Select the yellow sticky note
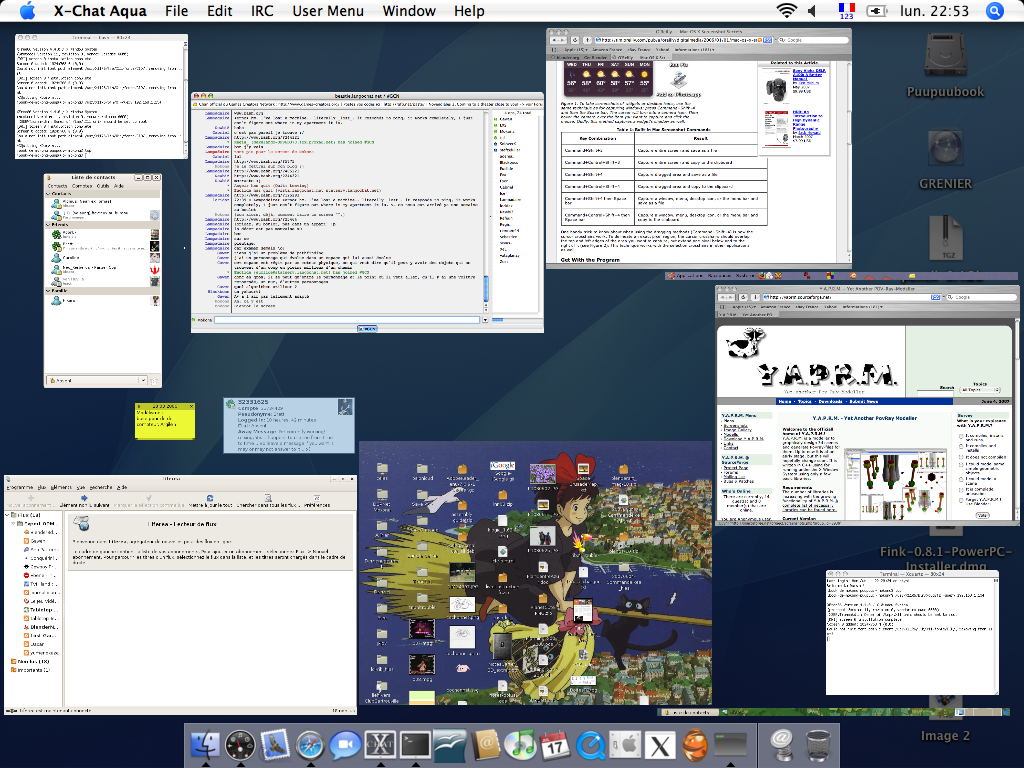Viewport: 1024px width, 768px height. pyautogui.click(x=165, y=421)
